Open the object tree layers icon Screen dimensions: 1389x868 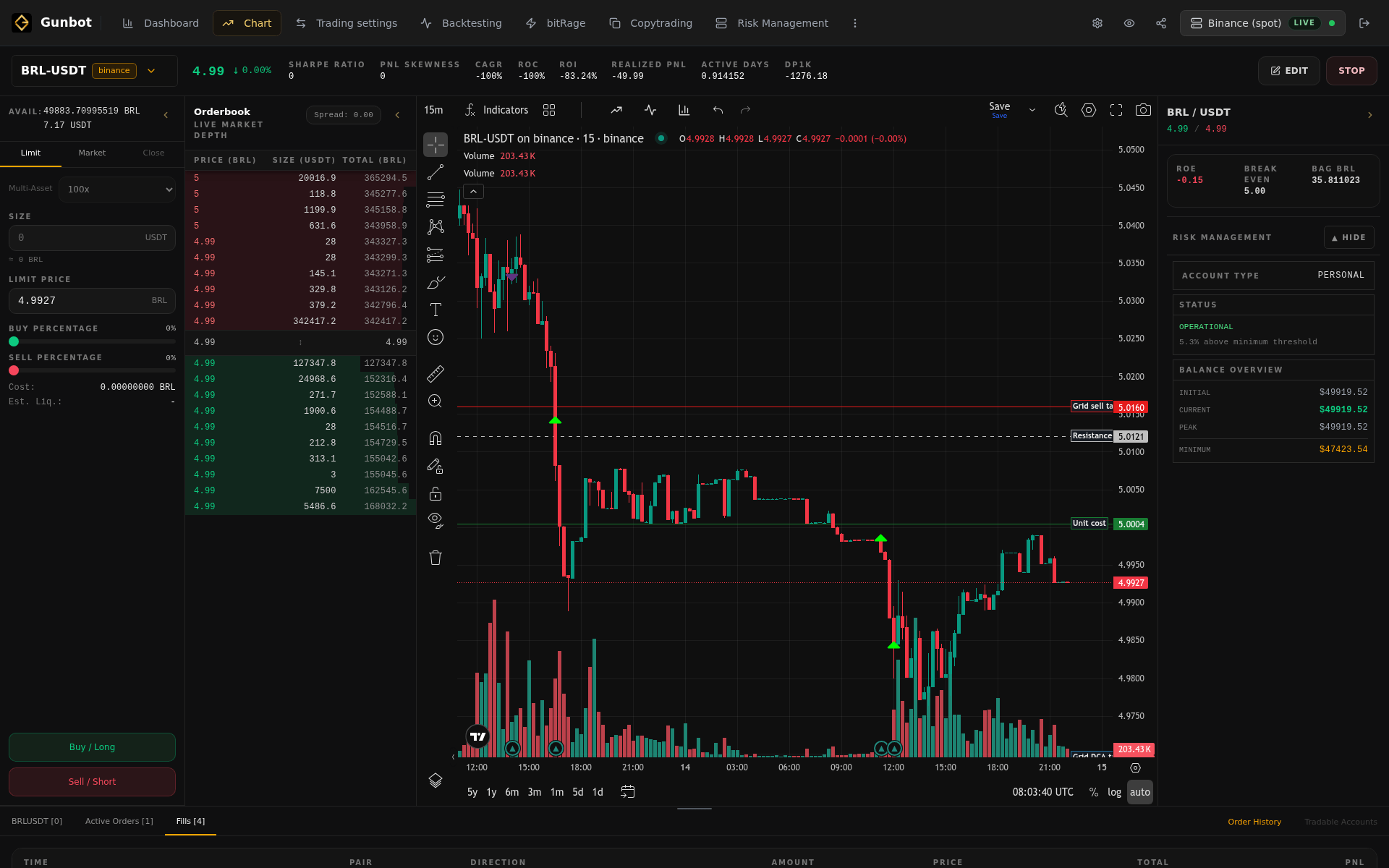436,780
